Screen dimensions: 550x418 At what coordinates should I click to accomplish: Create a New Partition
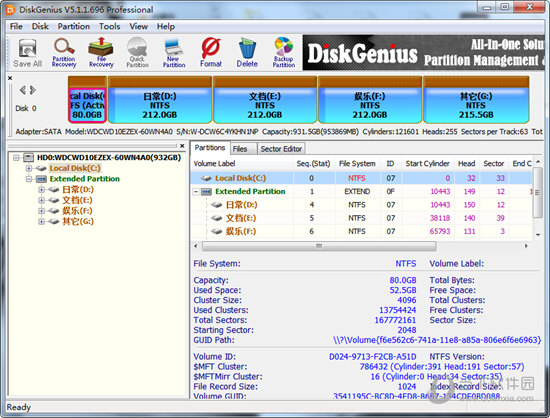coord(174,53)
